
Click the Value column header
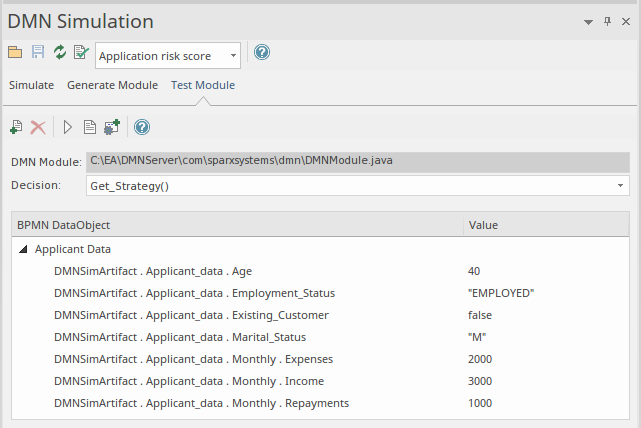tap(483, 225)
